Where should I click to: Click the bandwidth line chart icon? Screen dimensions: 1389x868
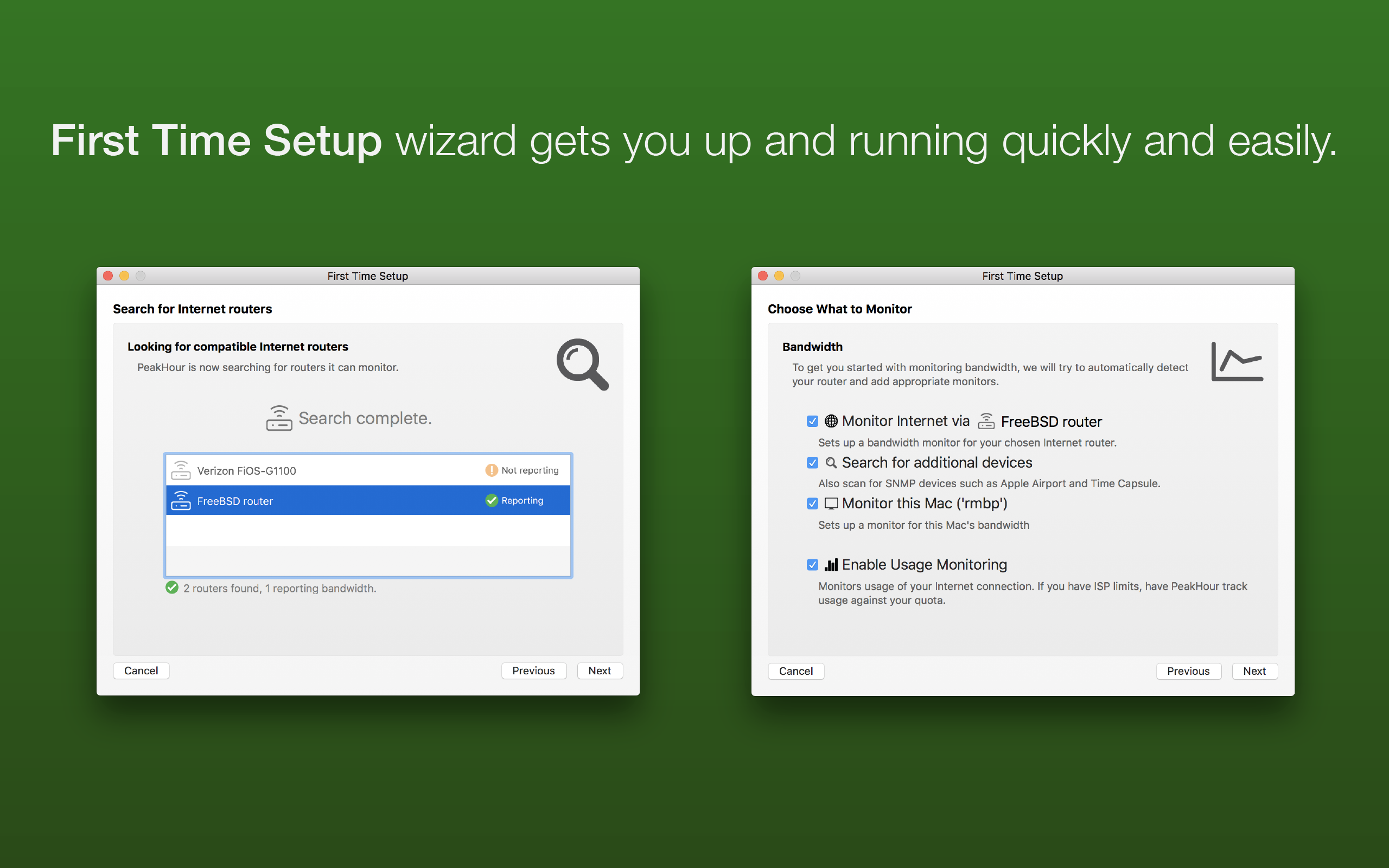[1237, 362]
